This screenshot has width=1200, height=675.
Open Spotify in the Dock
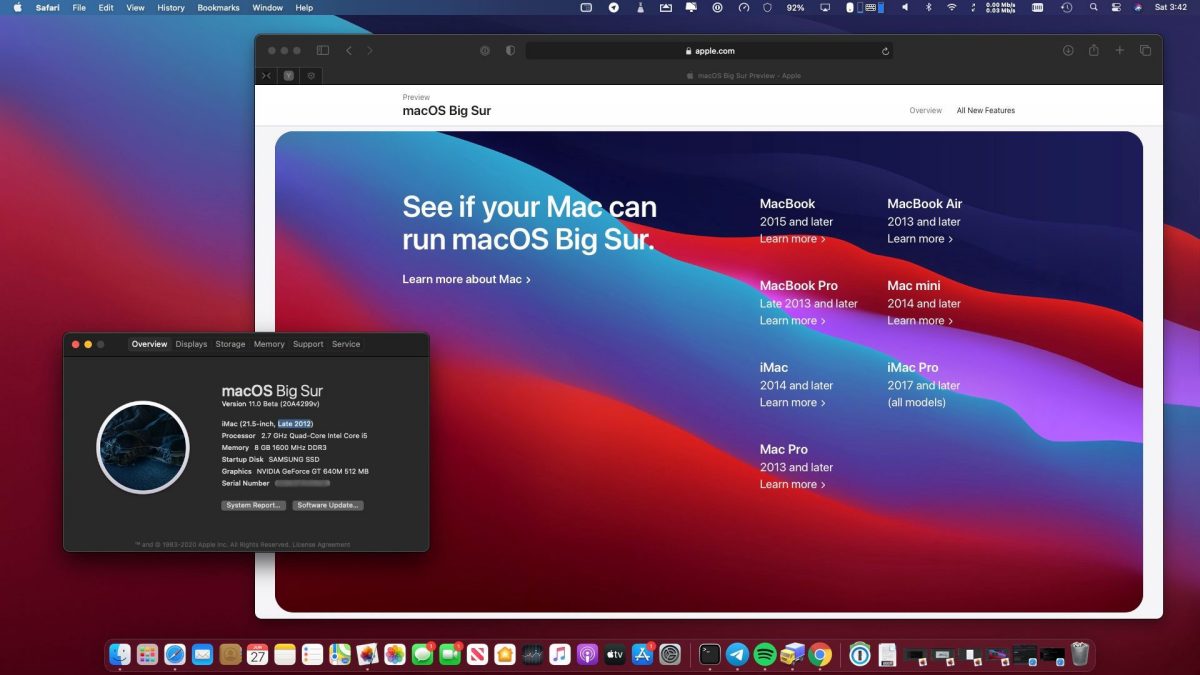click(765, 654)
